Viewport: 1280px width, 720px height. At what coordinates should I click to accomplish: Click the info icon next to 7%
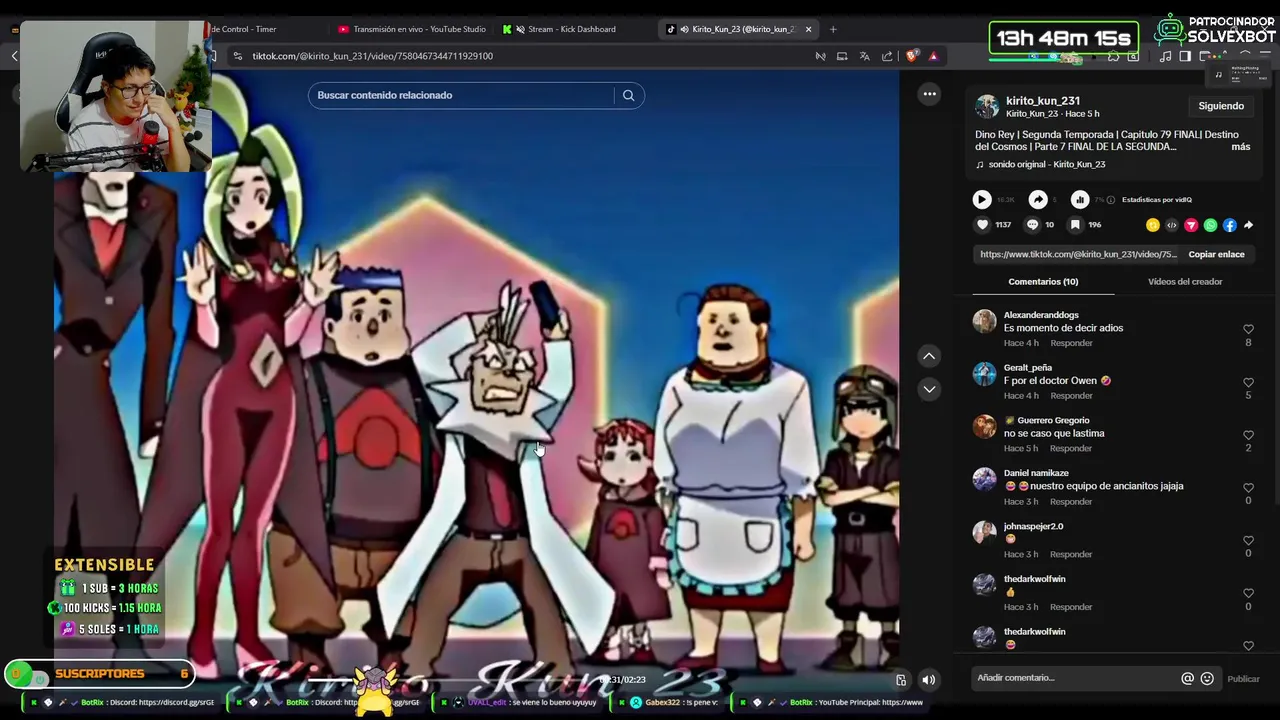(1111, 200)
